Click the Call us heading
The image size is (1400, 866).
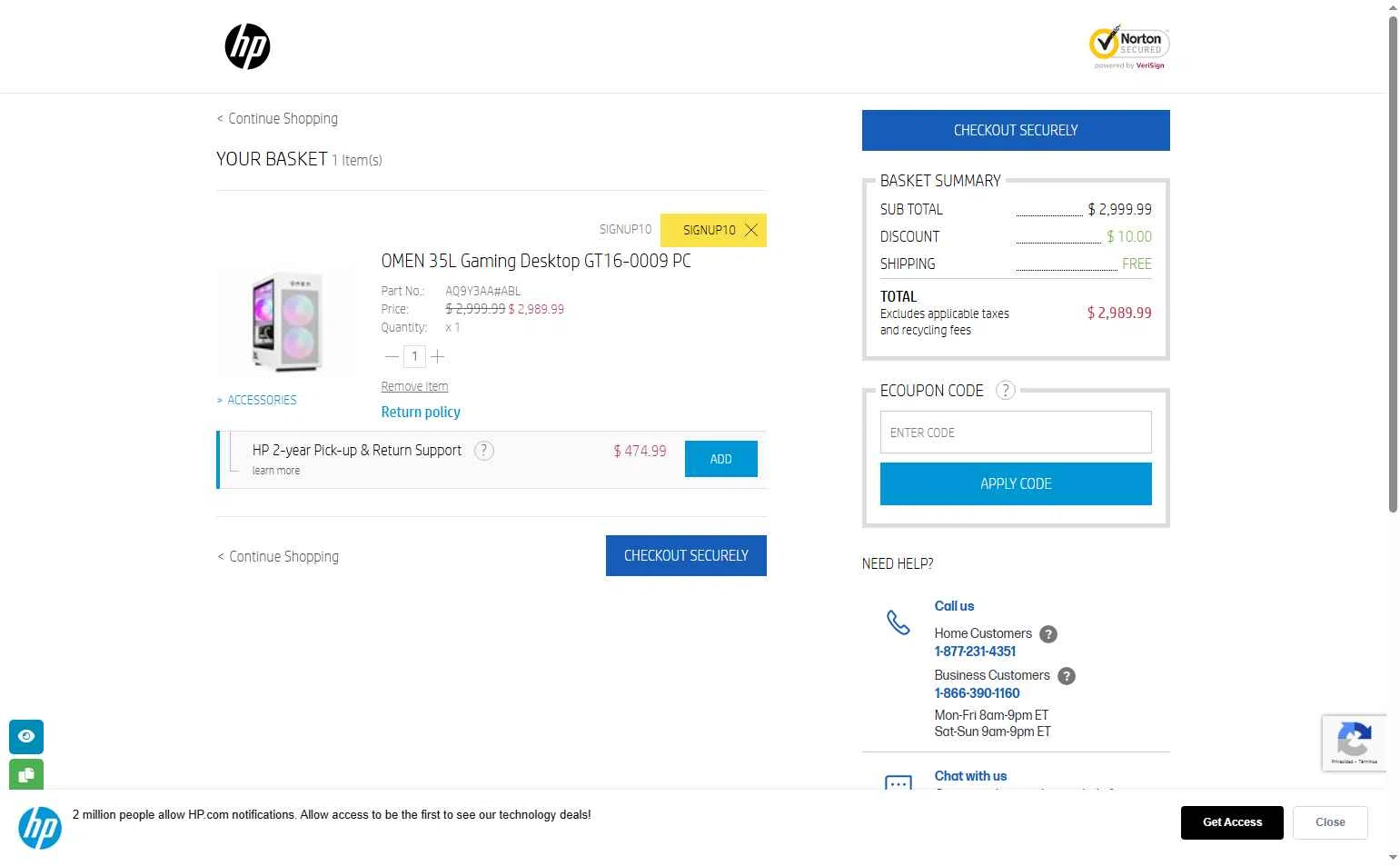click(x=954, y=606)
